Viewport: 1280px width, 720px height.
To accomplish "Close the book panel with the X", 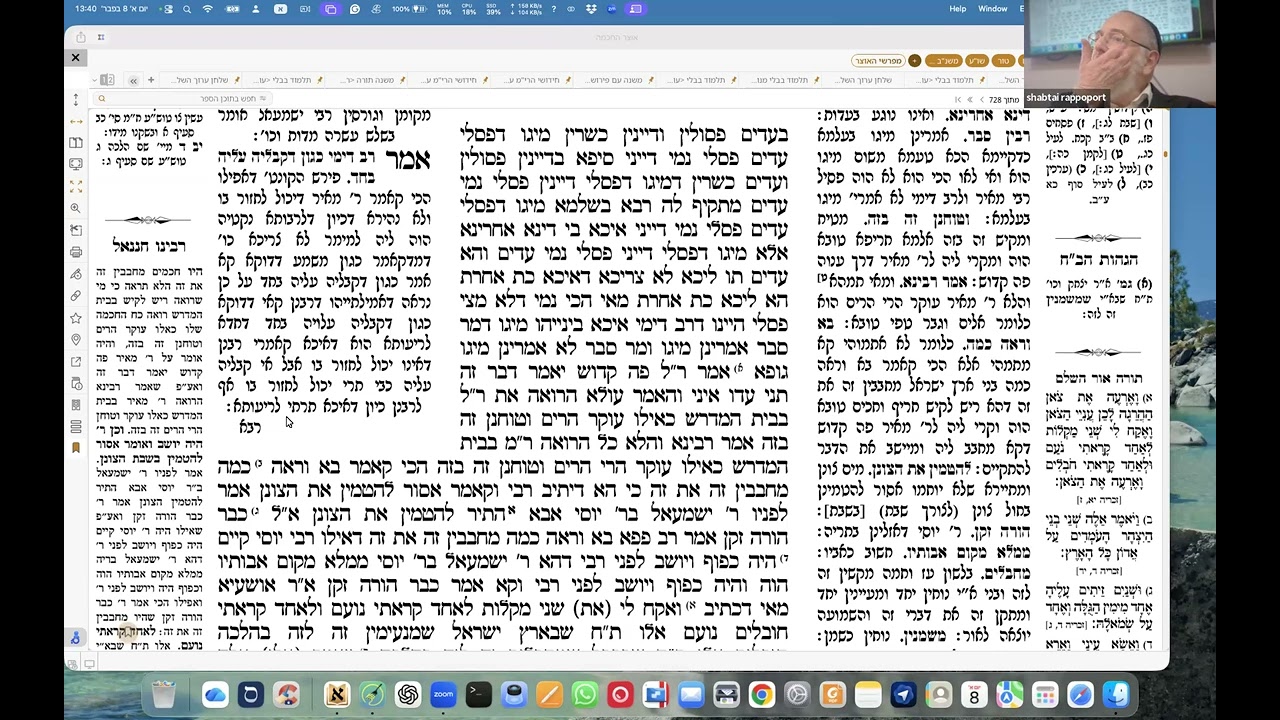I will tap(75, 58).
